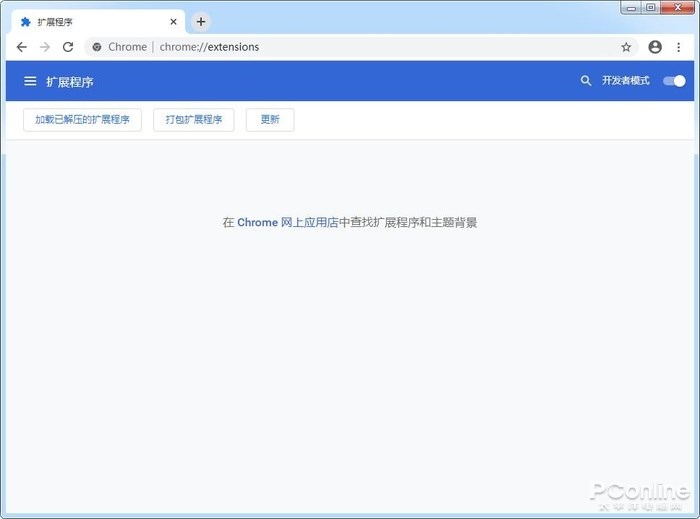Click the forward navigation arrow
700x519 pixels.
(x=45, y=47)
